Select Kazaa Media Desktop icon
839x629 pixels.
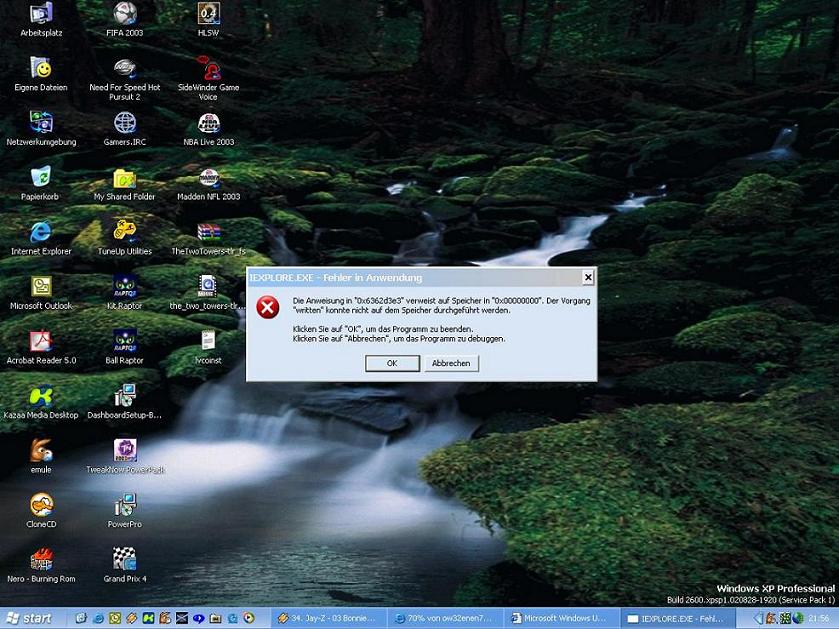tap(41, 402)
